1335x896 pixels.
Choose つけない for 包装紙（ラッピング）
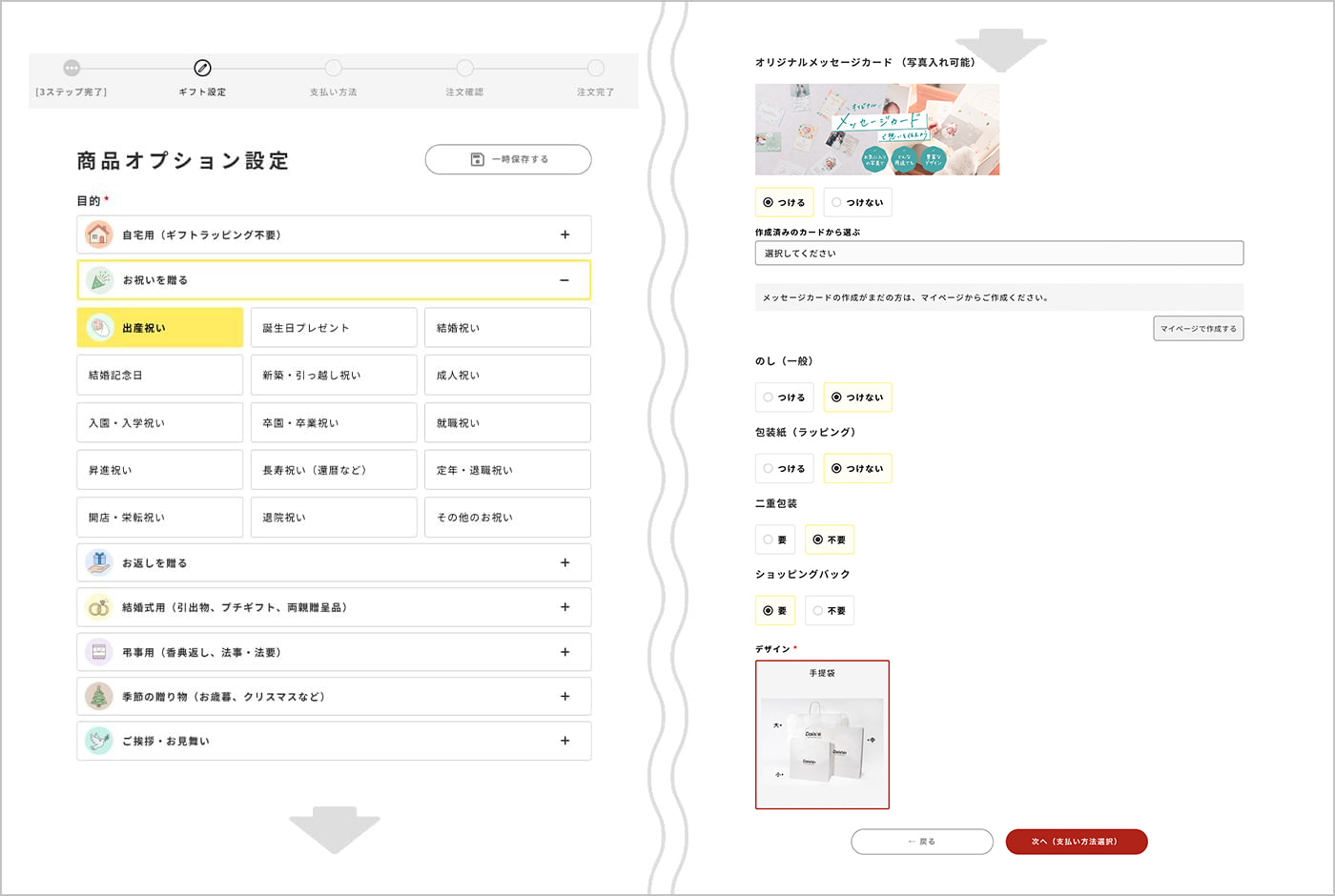click(857, 469)
